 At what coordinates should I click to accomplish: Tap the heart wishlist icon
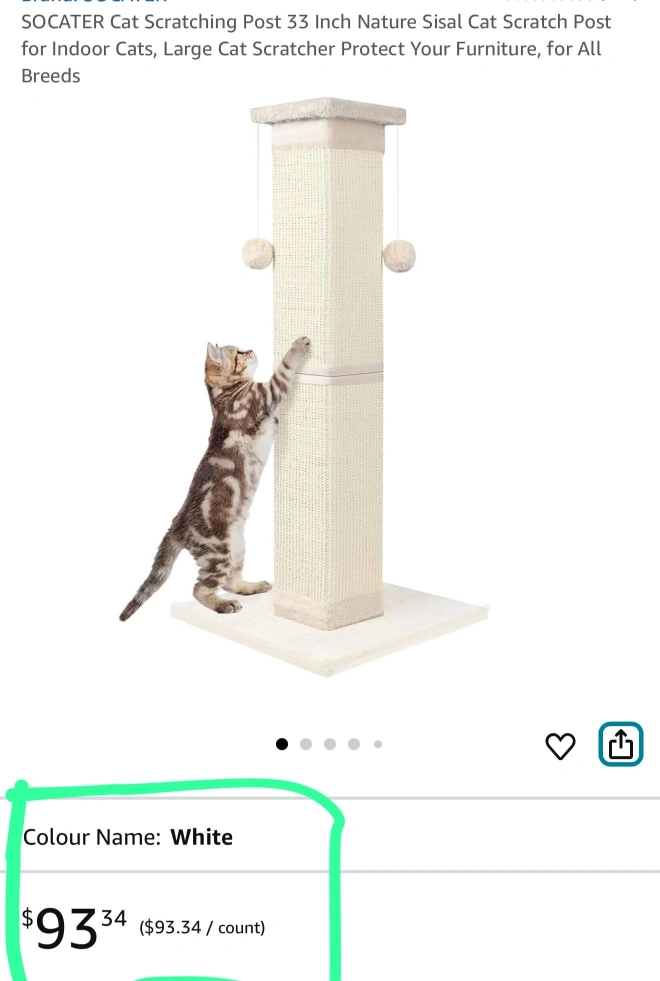tap(560, 746)
